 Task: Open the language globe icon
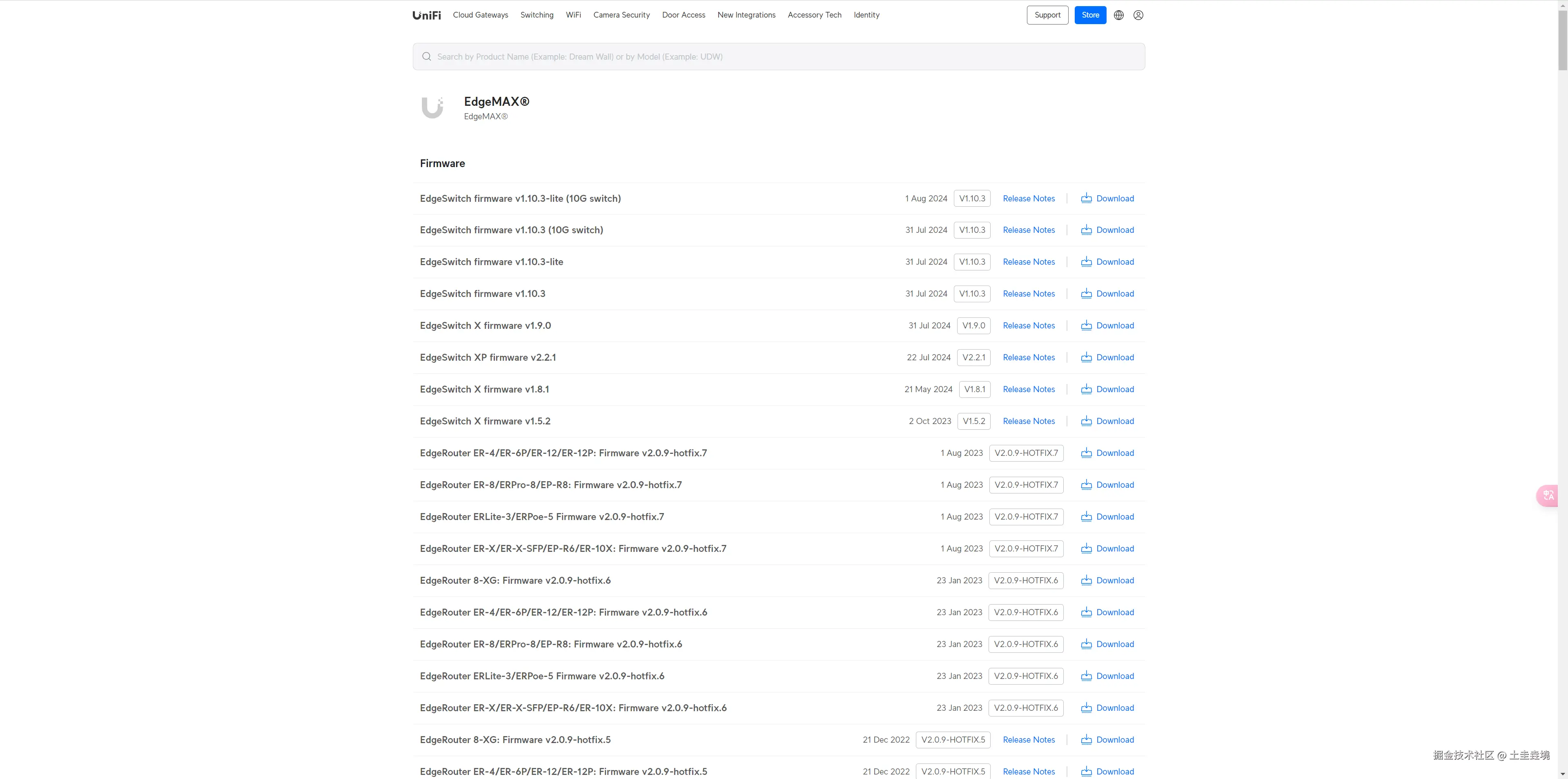(1118, 15)
